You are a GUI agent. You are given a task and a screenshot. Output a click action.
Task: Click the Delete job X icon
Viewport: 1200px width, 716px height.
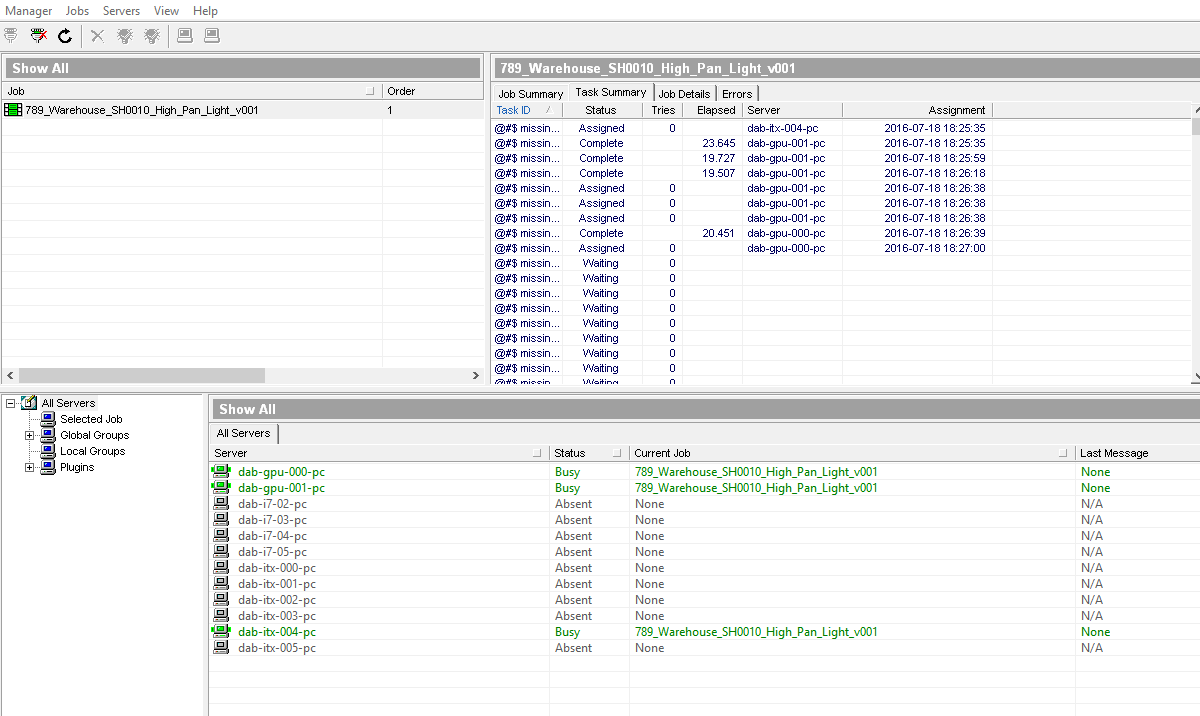(x=97, y=36)
